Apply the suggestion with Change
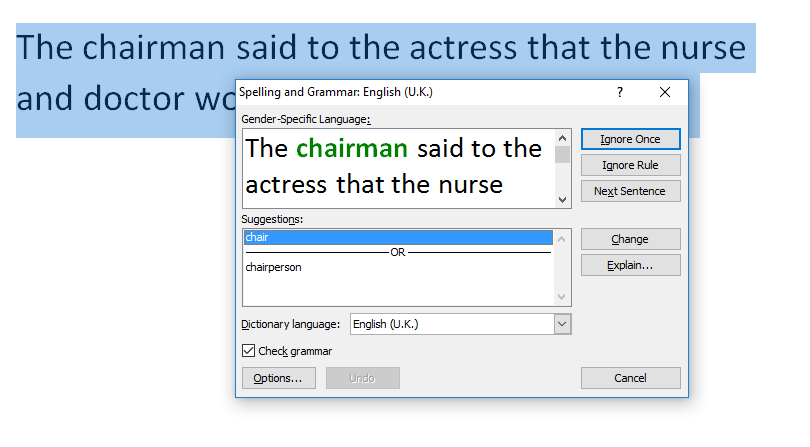This screenshot has width=810, height=447. 630,239
